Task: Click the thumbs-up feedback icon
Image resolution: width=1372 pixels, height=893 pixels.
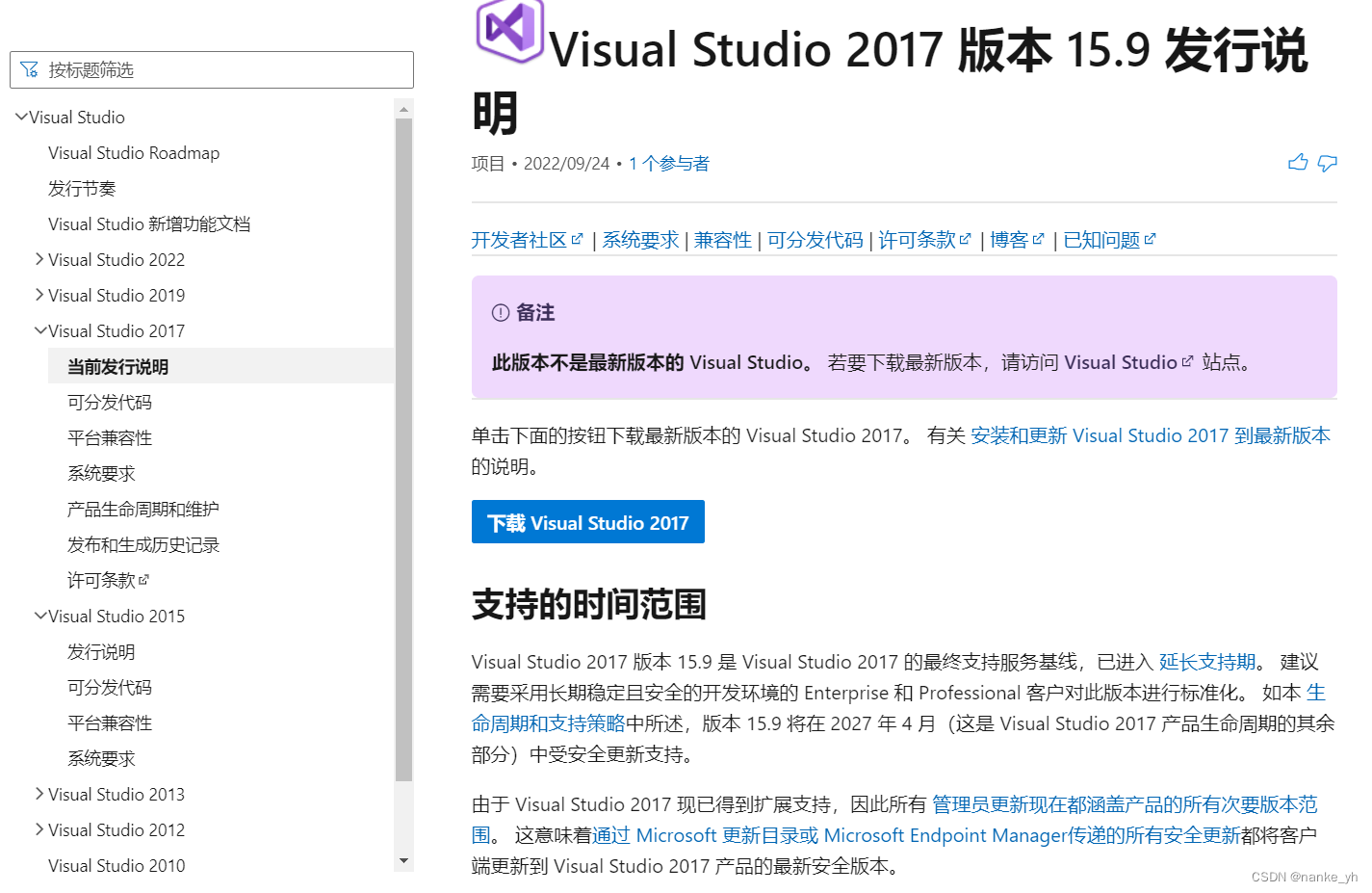Action: click(x=1298, y=162)
